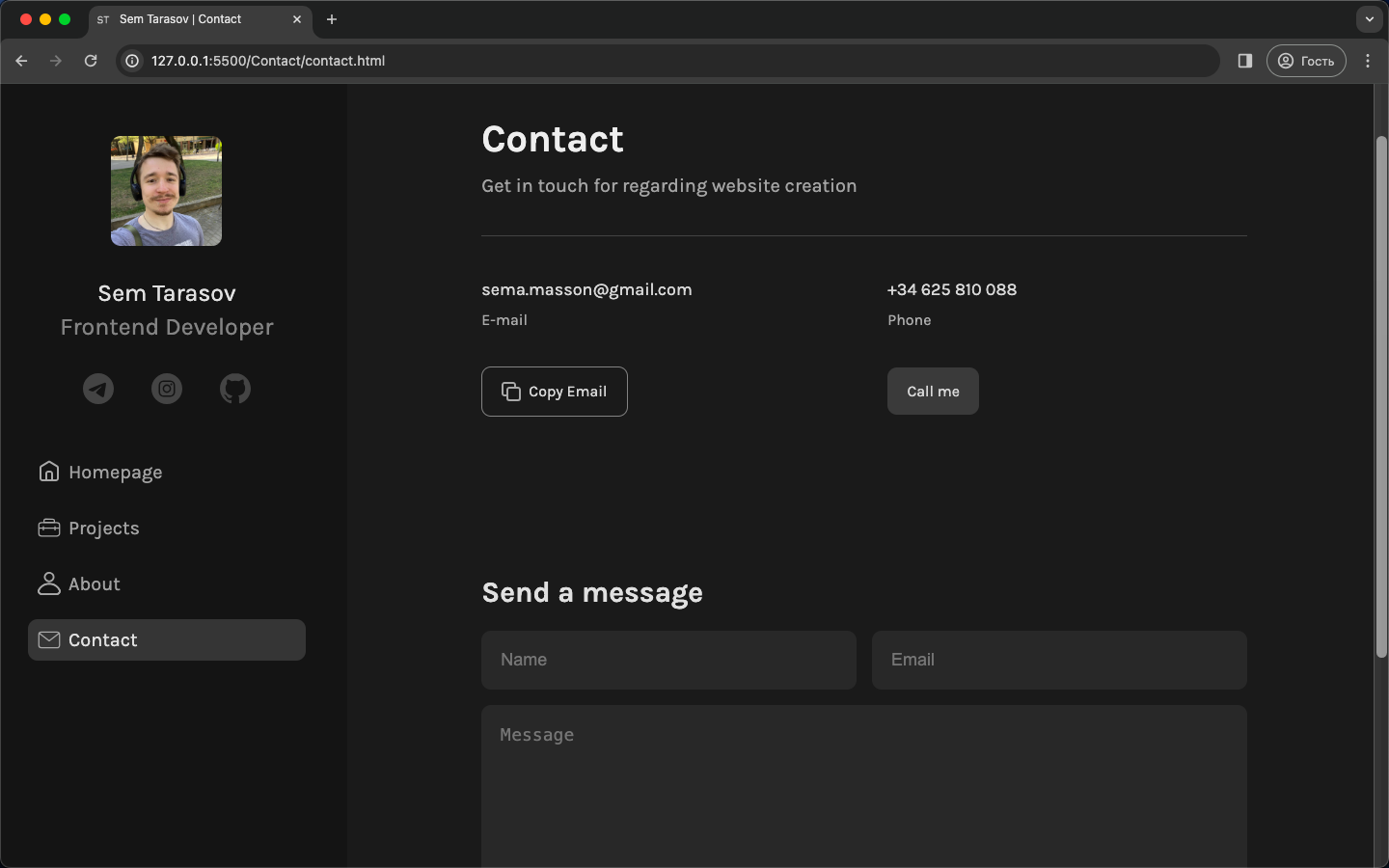Open new tab with plus icon

(332, 19)
